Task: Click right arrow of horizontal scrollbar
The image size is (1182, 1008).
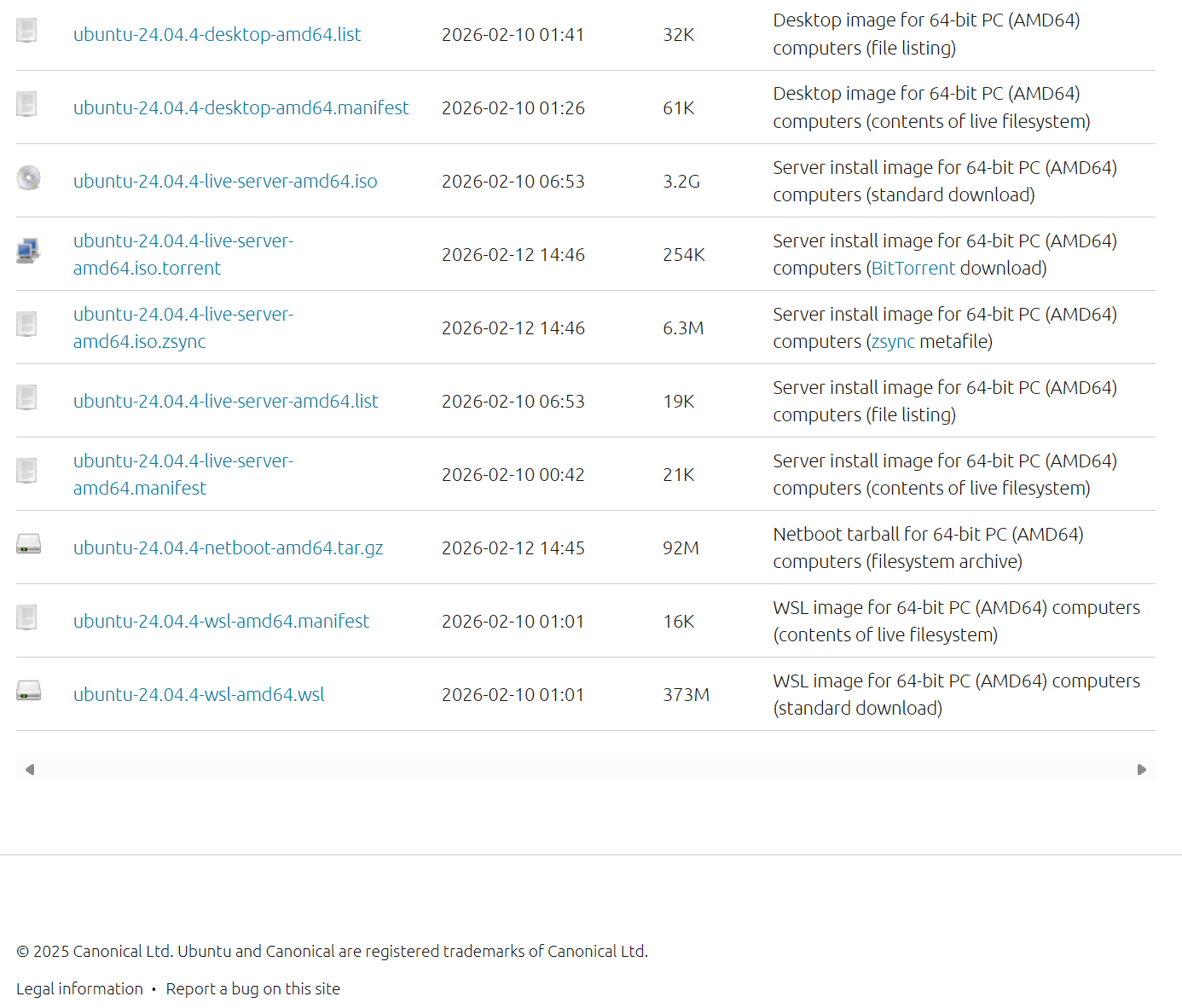Action: [x=1142, y=769]
